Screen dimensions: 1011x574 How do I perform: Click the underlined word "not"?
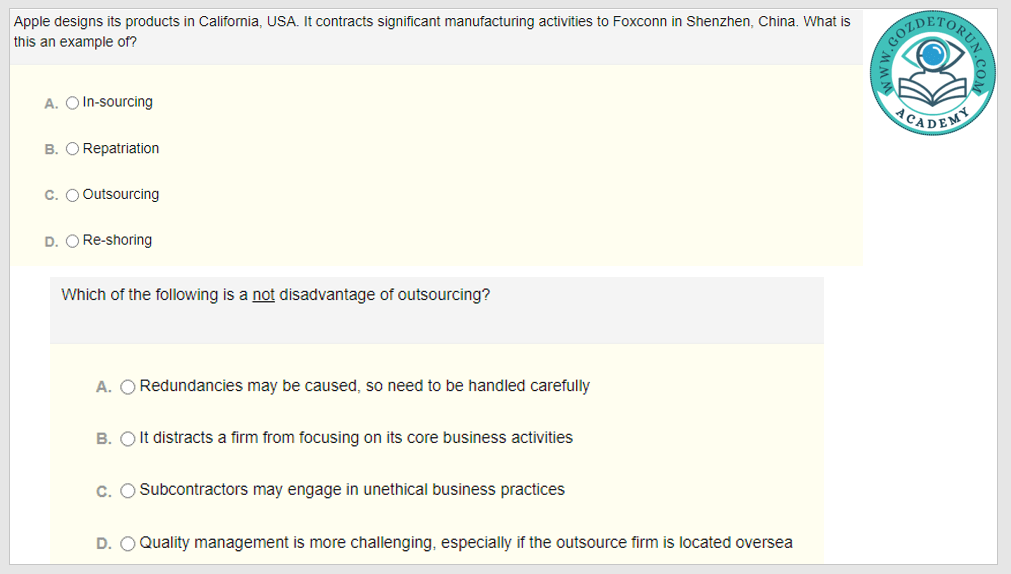[263, 295]
